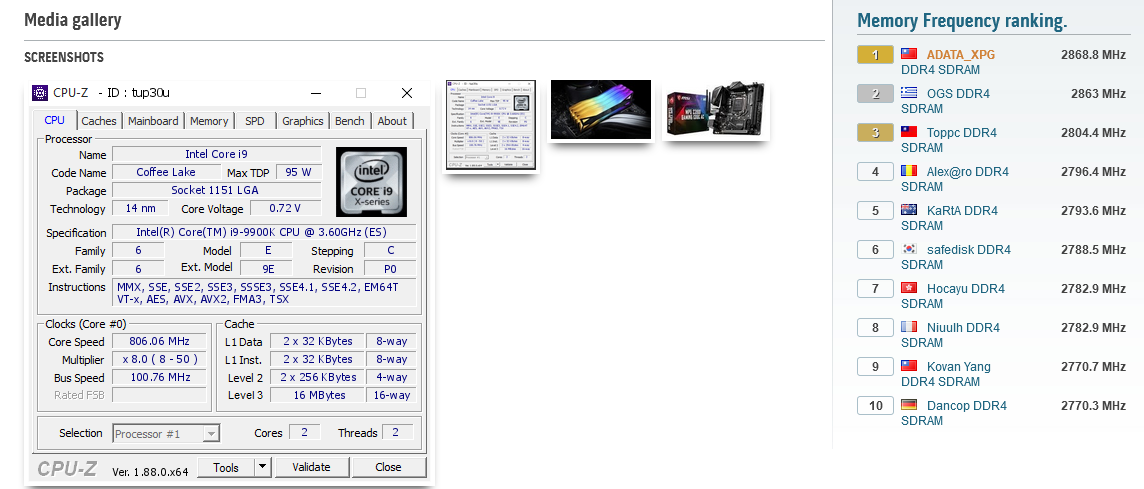
Task: Click the Max TDP value 95 W
Action: [298, 172]
